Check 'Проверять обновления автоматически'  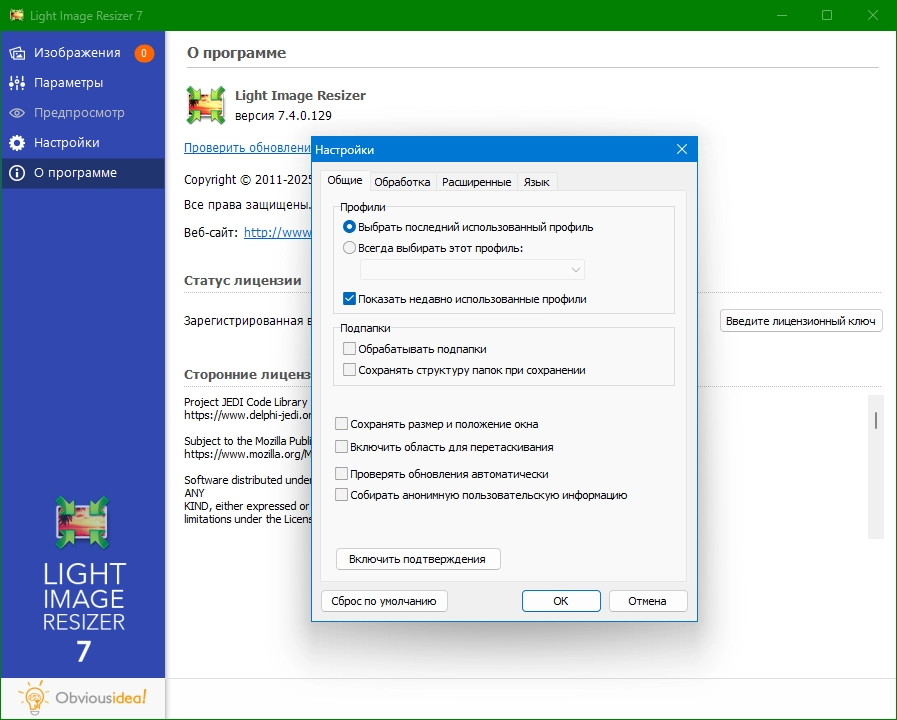(x=341, y=474)
